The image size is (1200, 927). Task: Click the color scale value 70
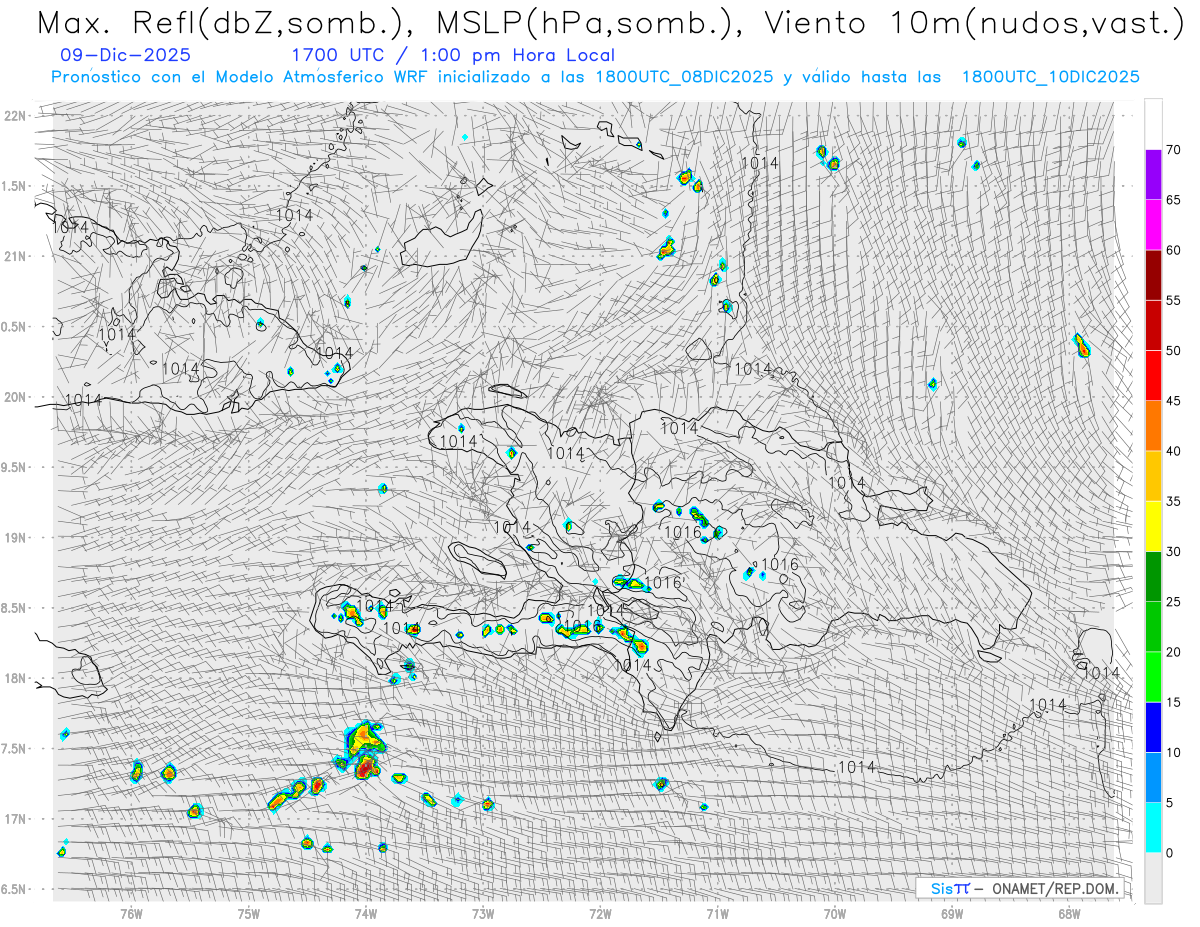point(1173,150)
